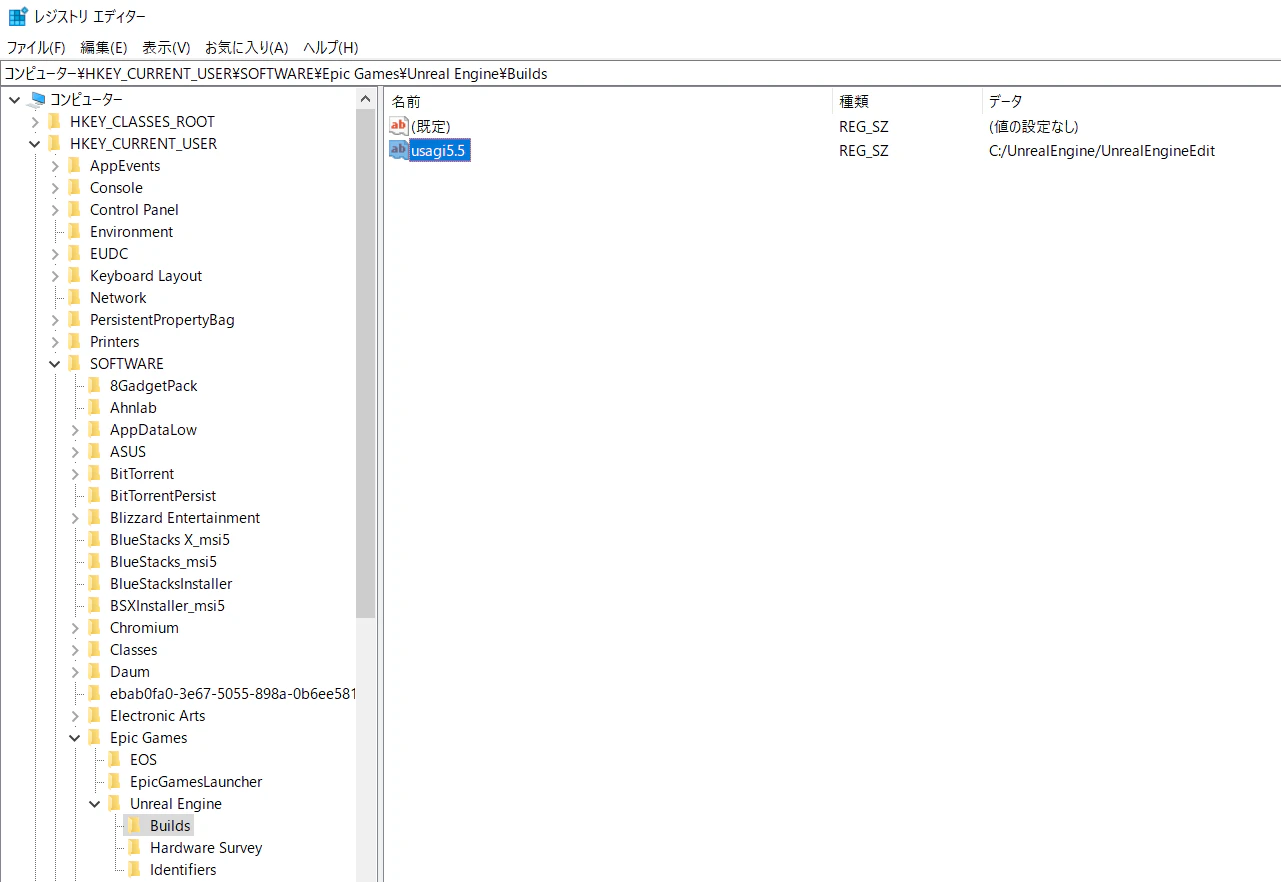The height and width of the screenshot is (882, 1281).
Task: Click the Blizzard Entertainment folder icon
Action: click(x=94, y=517)
